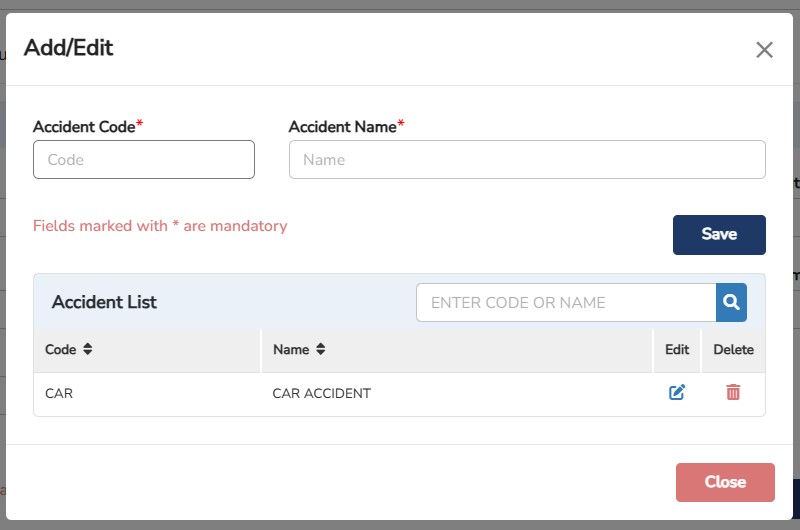Click the Save button
Image resolution: width=800 pixels, height=530 pixels.
[x=719, y=235]
